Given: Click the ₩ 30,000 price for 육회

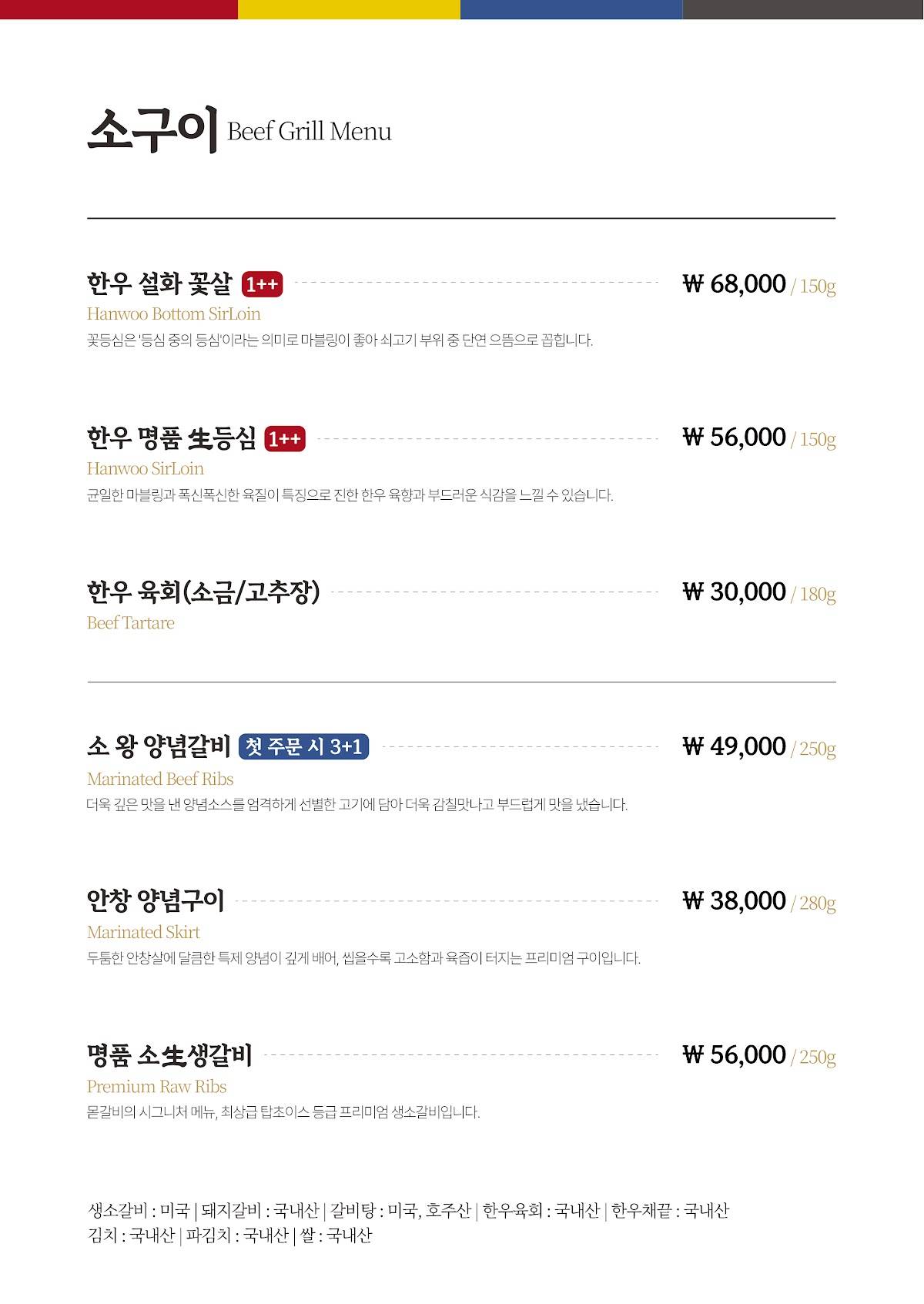Looking at the screenshot, I should [x=735, y=592].
